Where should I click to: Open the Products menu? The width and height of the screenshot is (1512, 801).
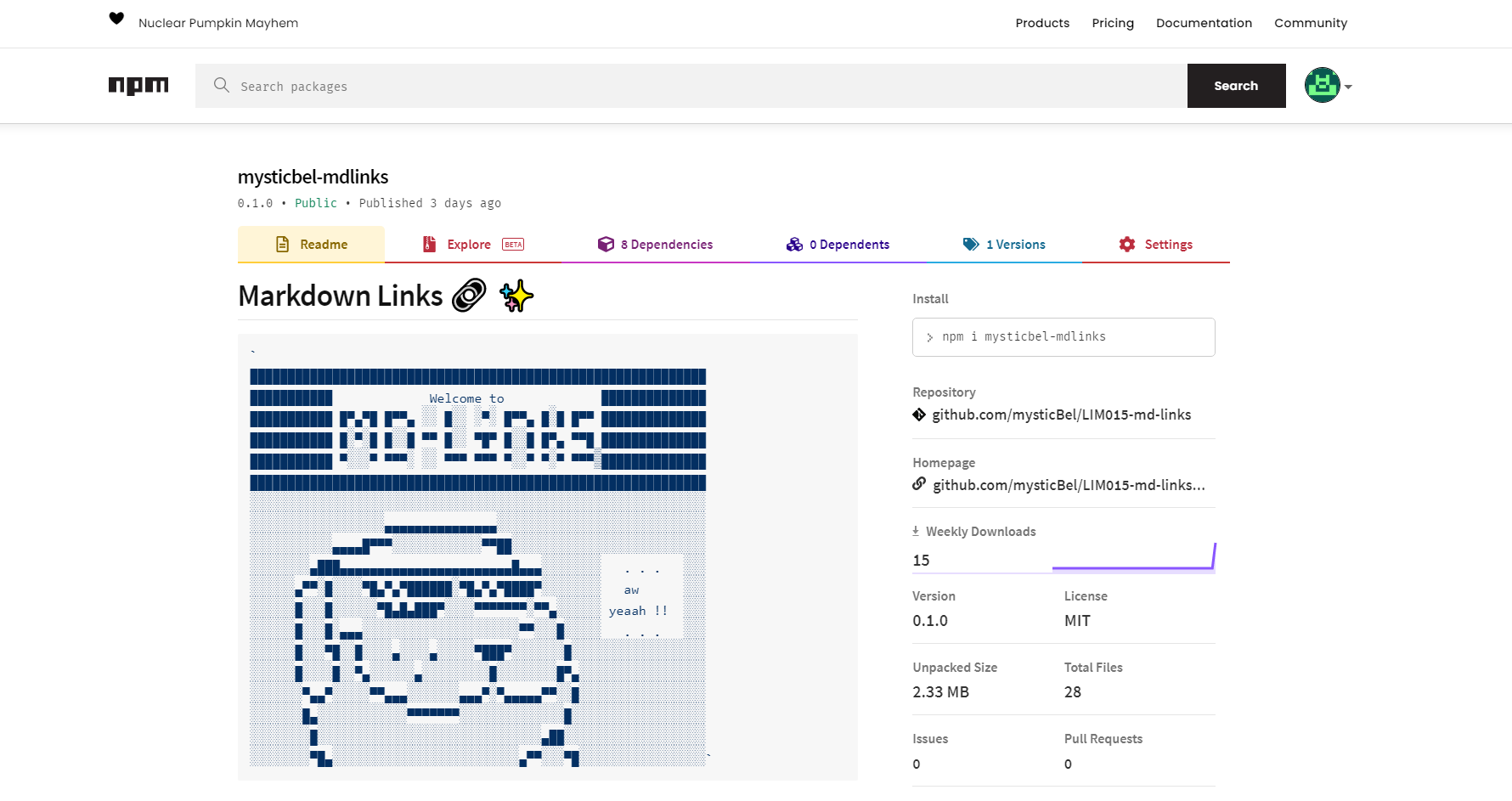[x=1042, y=23]
